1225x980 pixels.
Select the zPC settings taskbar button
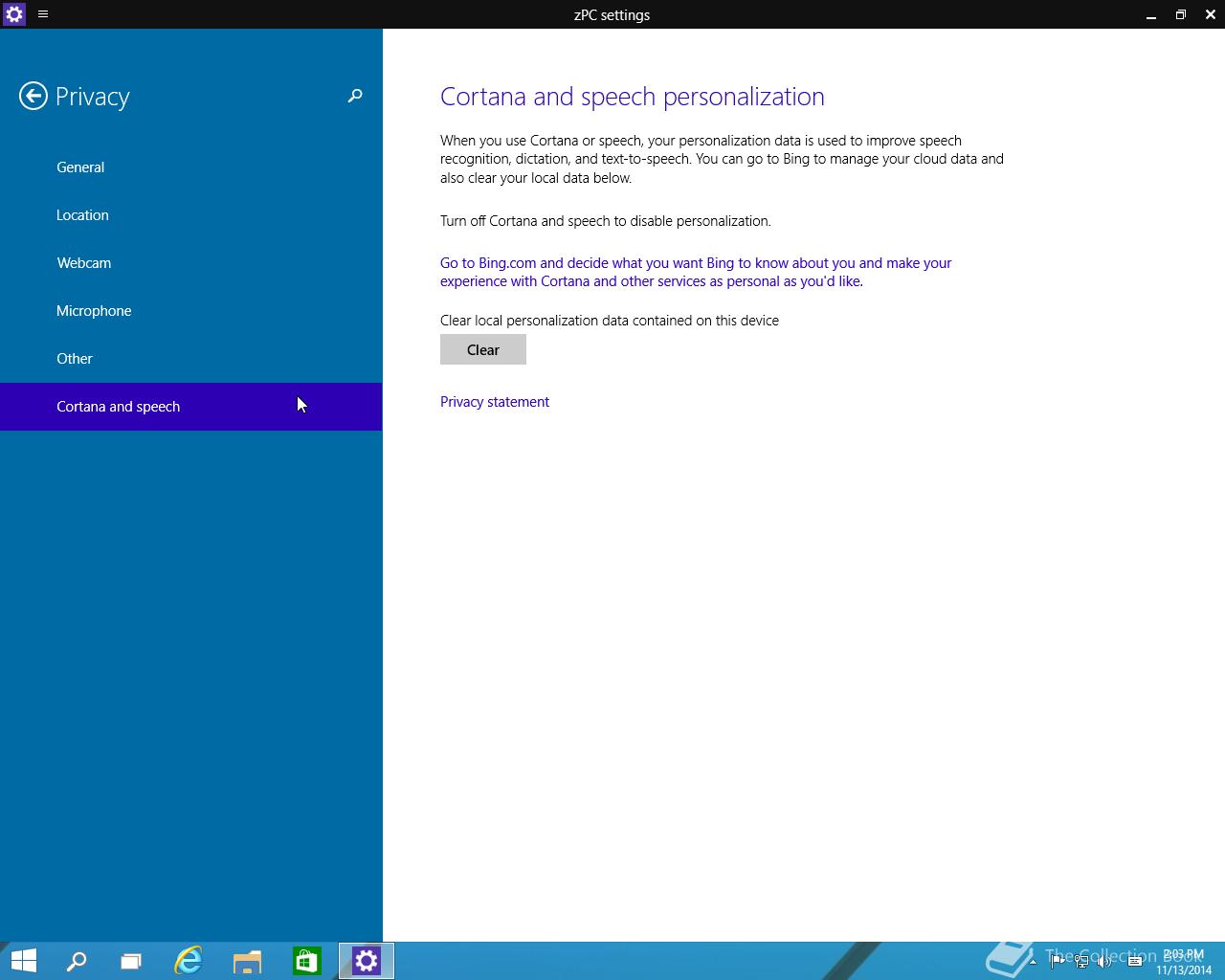(367, 961)
